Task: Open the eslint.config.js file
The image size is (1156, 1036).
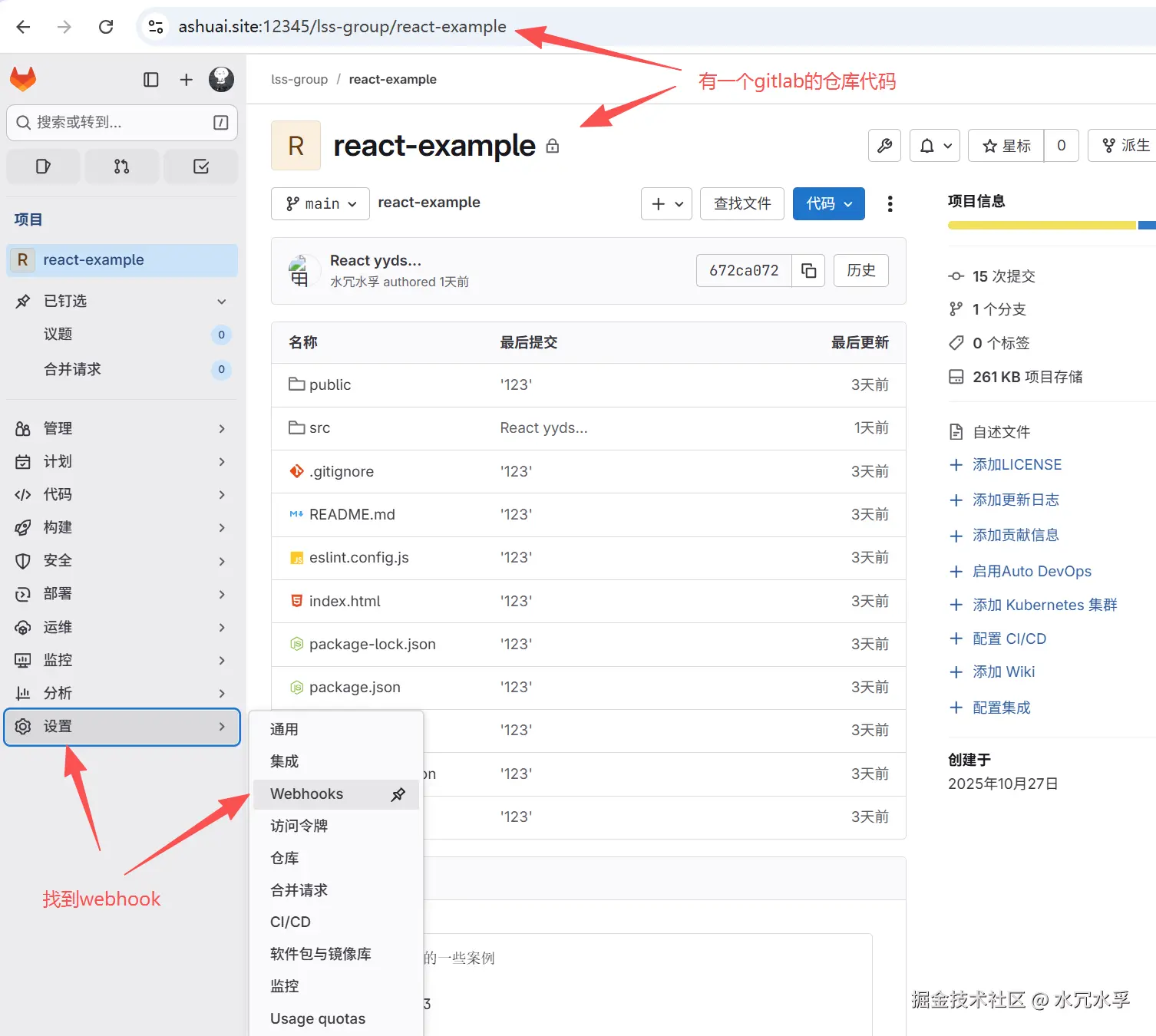Action: pyautogui.click(x=359, y=558)
